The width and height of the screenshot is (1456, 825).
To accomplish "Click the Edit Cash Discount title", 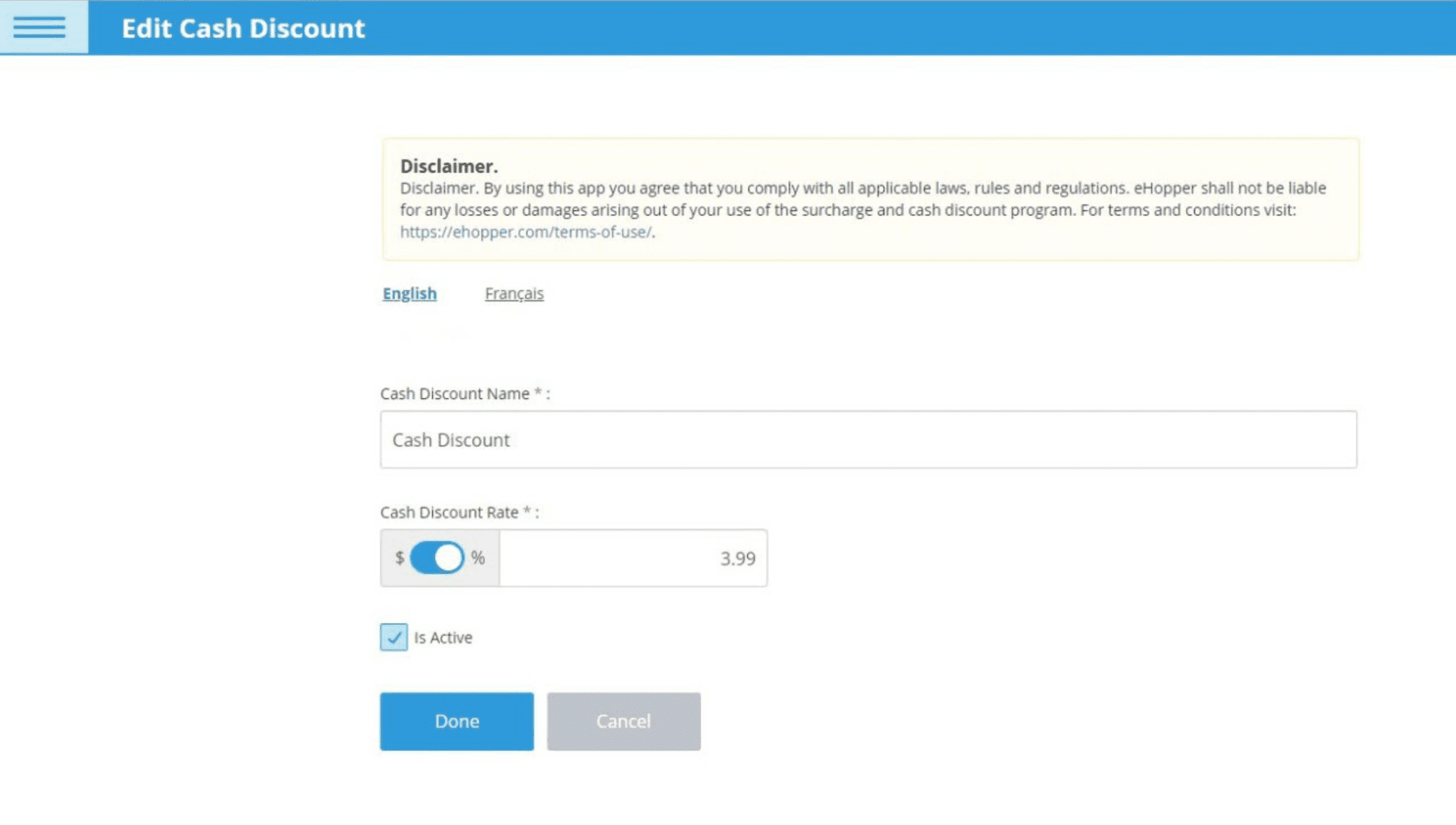I will pos(245,28).
